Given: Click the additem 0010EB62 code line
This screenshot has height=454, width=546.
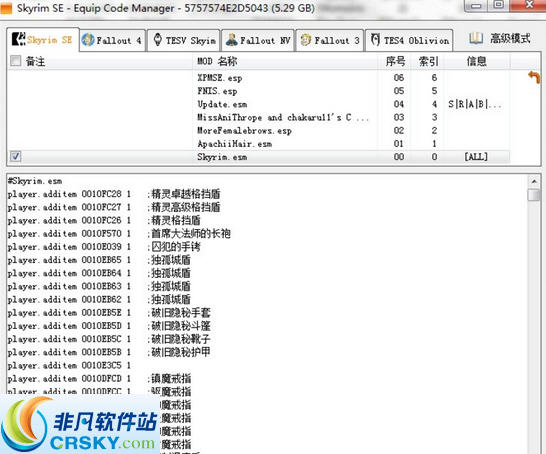Looking at the screenshot, I should click(99, 299).
